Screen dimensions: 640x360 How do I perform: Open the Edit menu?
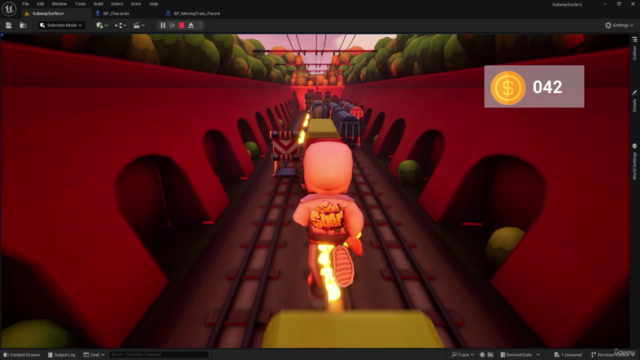tap(40, 4)
